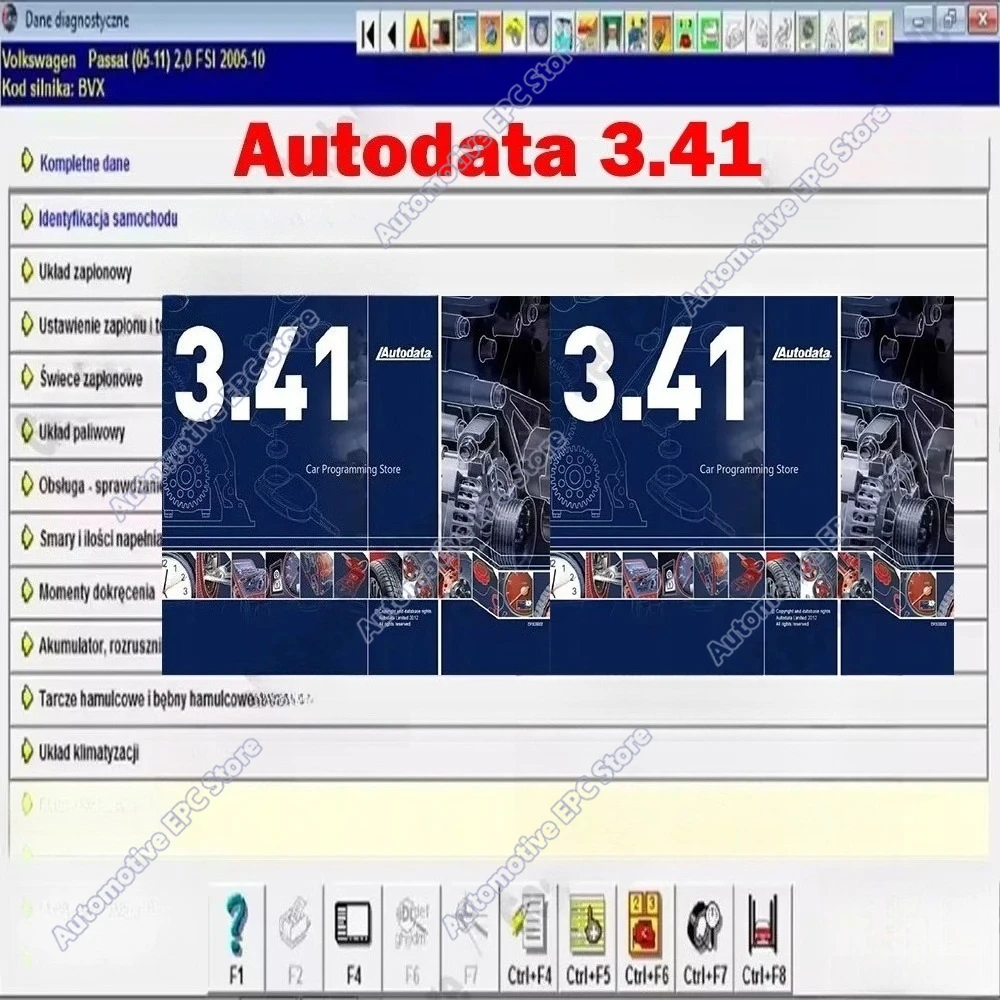1000x1000 pixels.
Task: Click the Dane diagnostyczne window title
Action: point(77,20)
